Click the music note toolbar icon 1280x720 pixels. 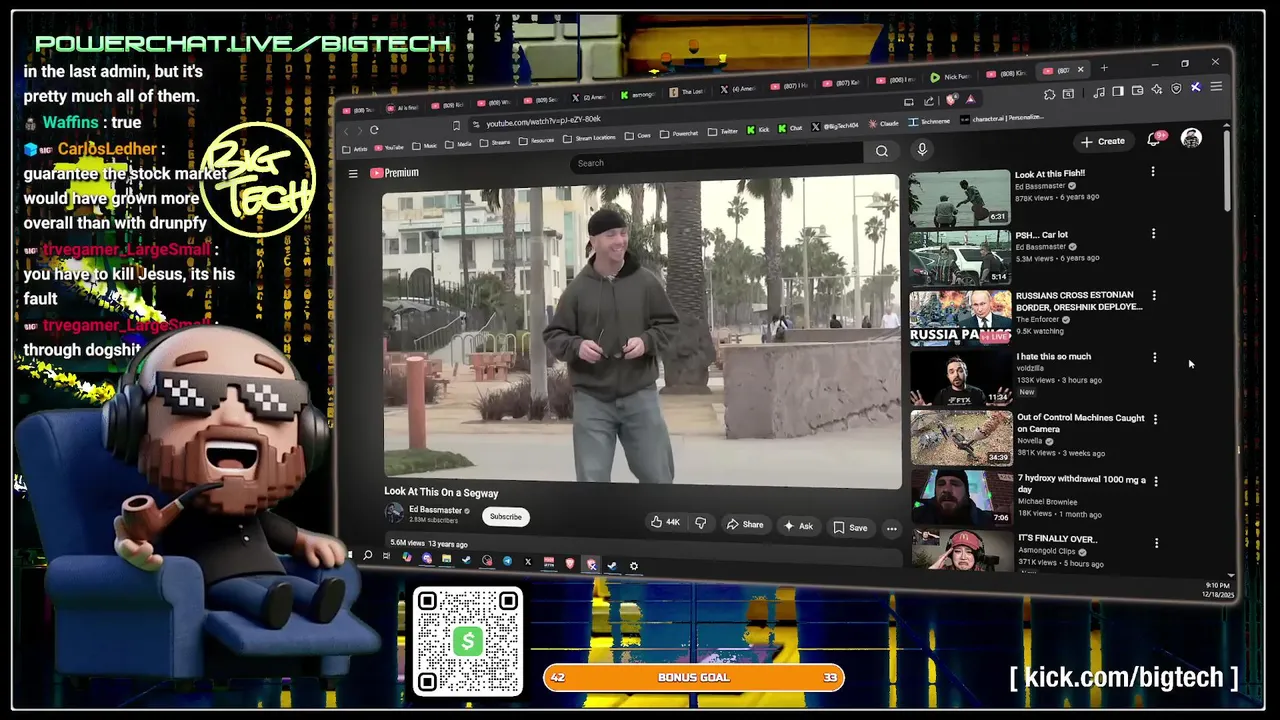1099,92
